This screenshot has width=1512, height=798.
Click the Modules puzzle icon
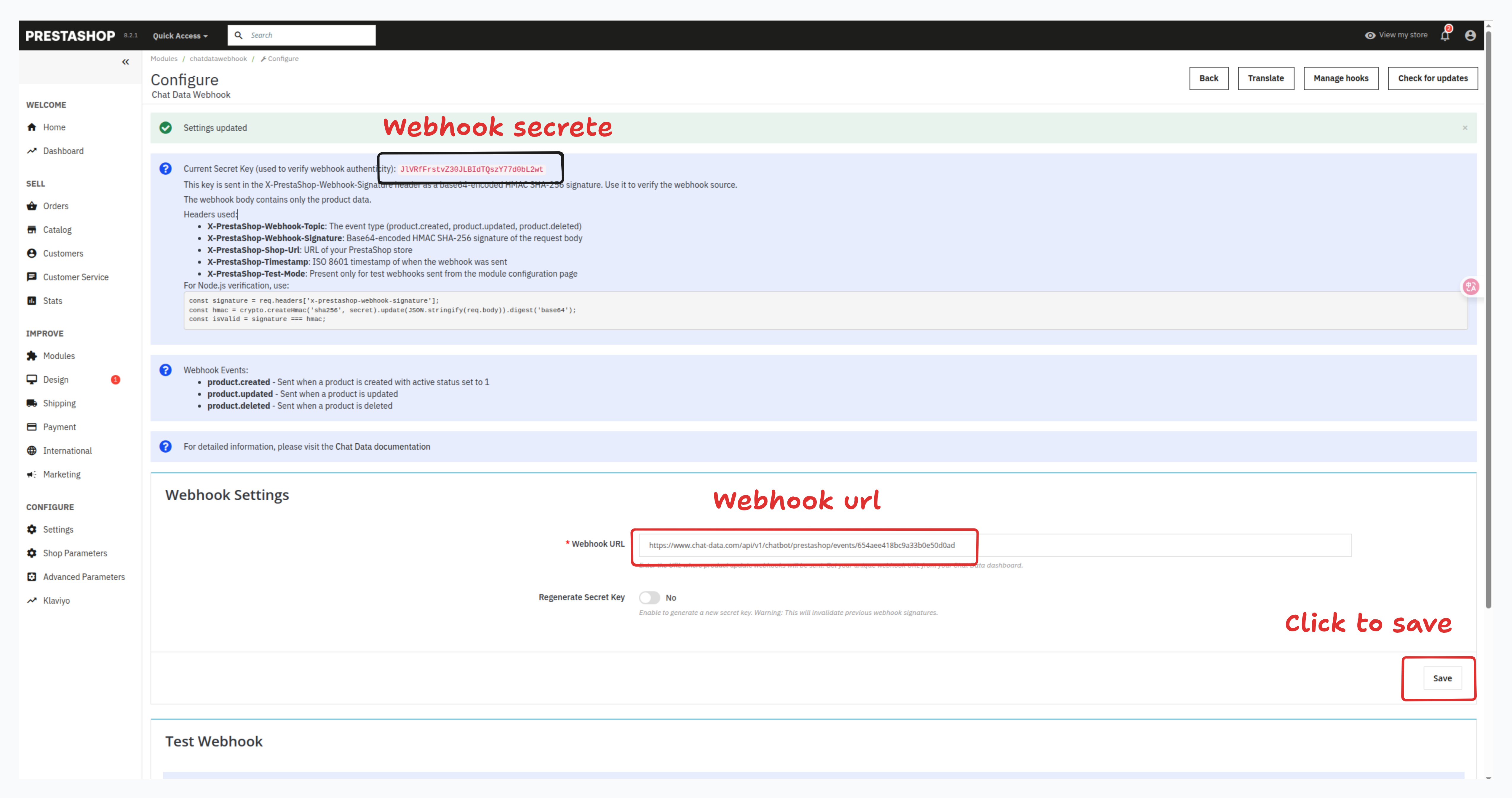(x=32, y=356)
